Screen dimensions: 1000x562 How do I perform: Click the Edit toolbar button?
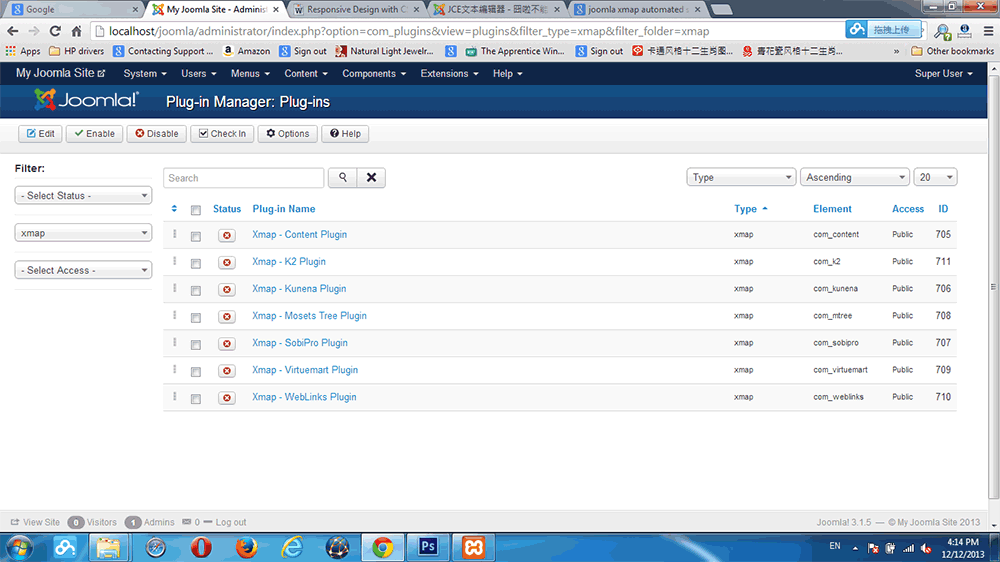tap(40, 133)
